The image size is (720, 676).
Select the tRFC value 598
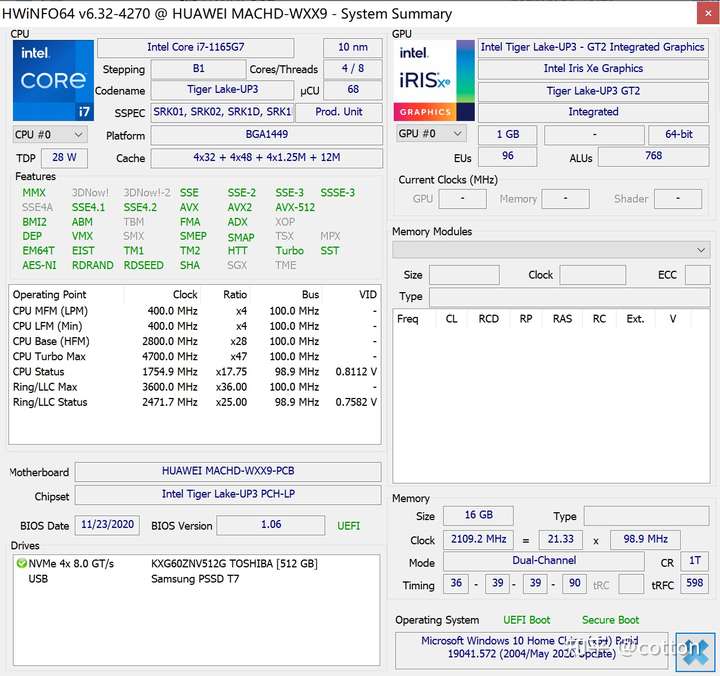(x=695, y=583)
